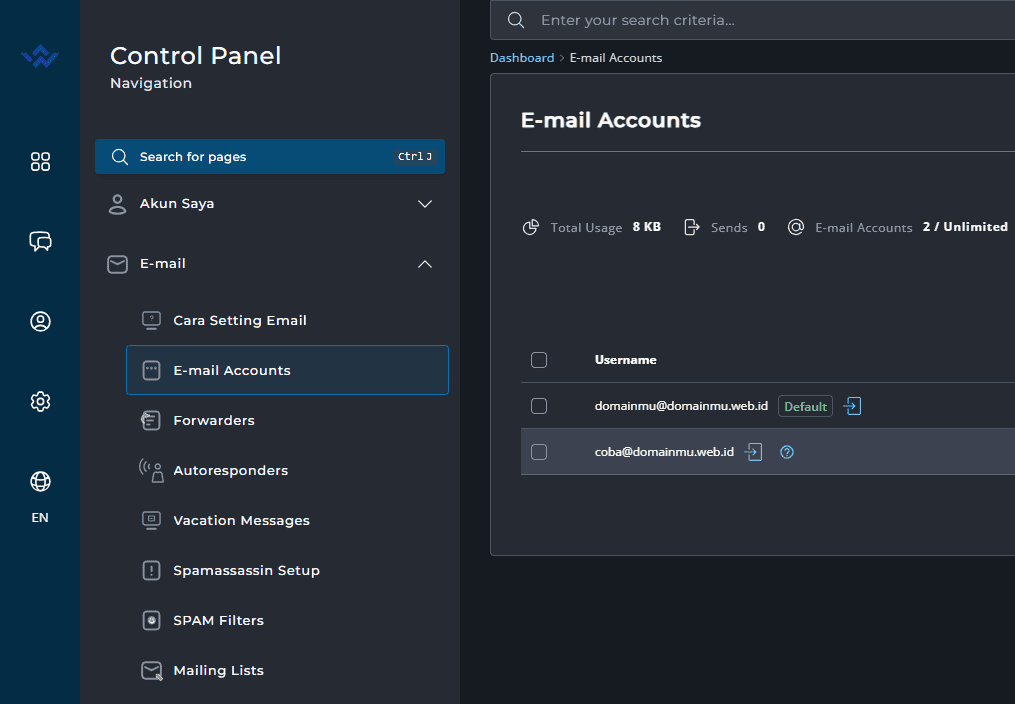
Task: Click the E-mail Accounts navigation icon
Action: (x=151, y=370)
